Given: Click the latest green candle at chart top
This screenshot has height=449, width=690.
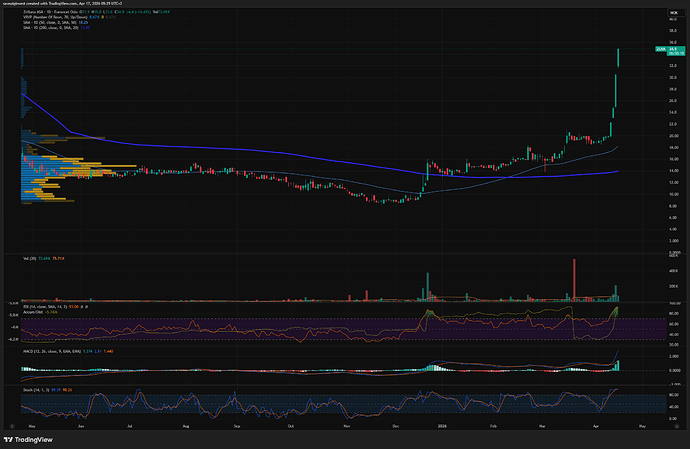Looking at the screenshot, I should tap(620, 57).
